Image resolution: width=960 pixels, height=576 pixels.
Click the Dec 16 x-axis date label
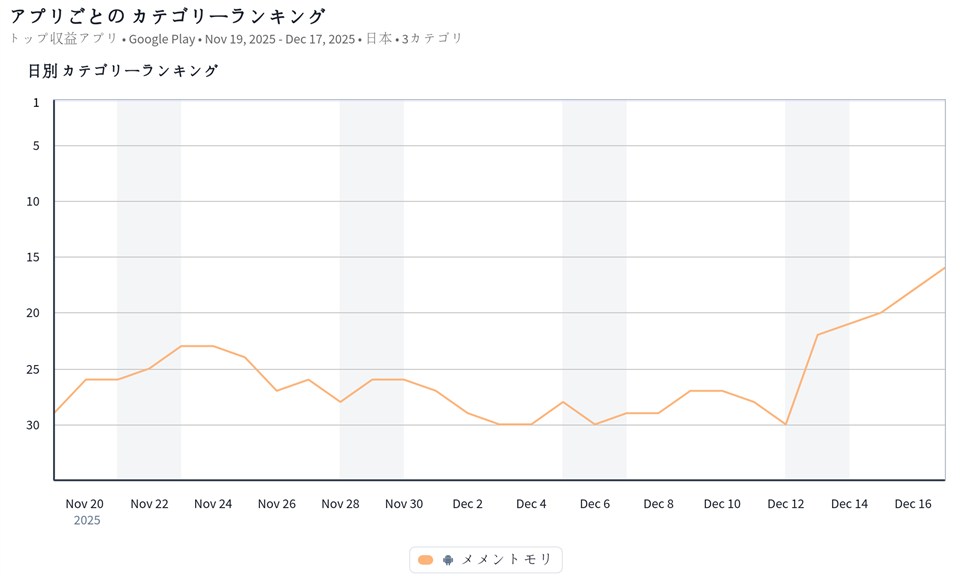click(913, 504)
